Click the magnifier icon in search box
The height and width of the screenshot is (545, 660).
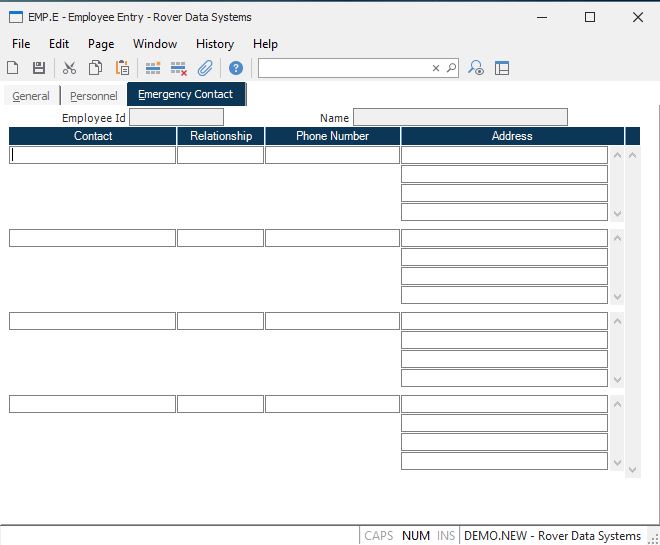pos(450,68)
